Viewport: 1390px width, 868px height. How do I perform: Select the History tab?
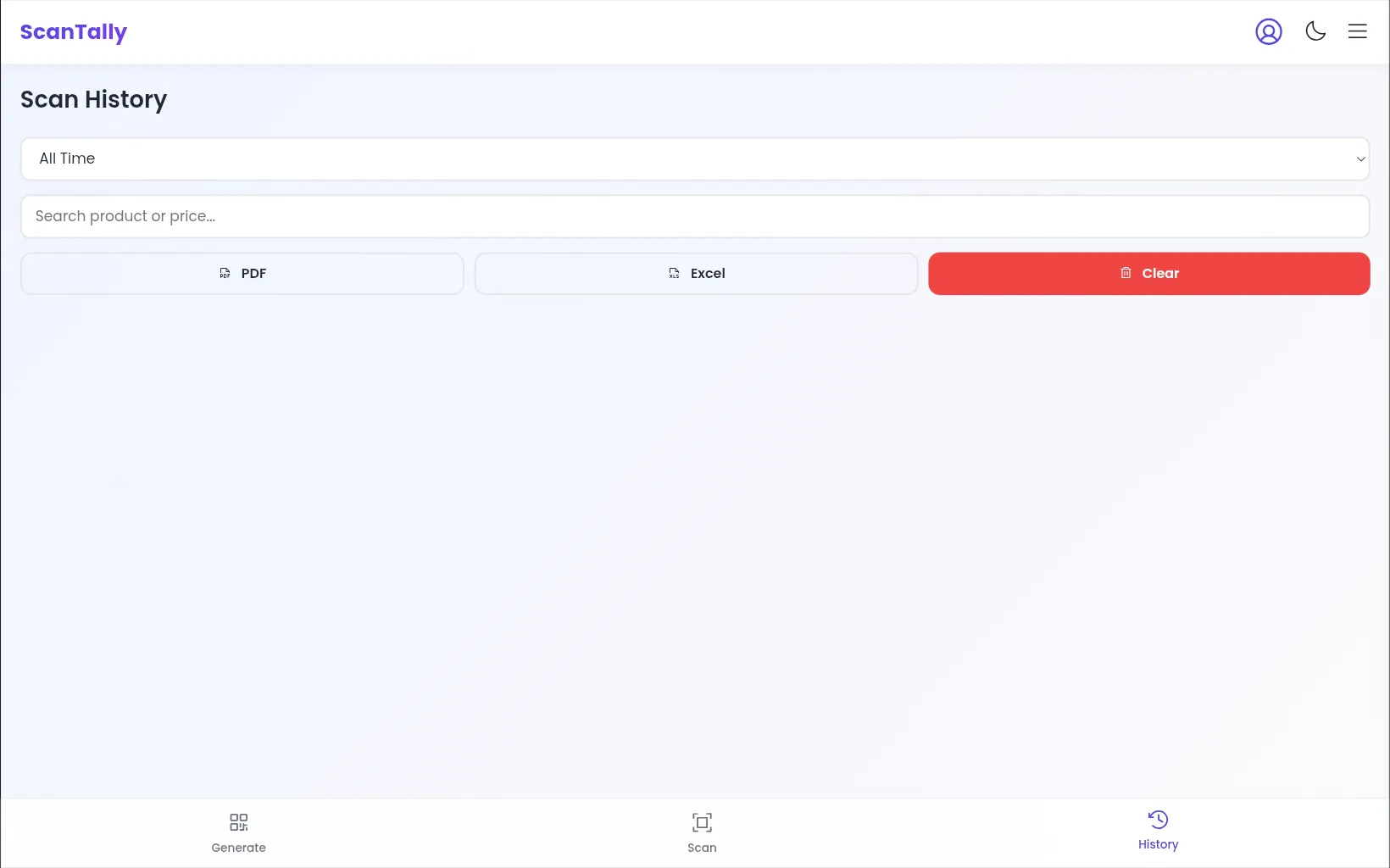click(1158, 831)
